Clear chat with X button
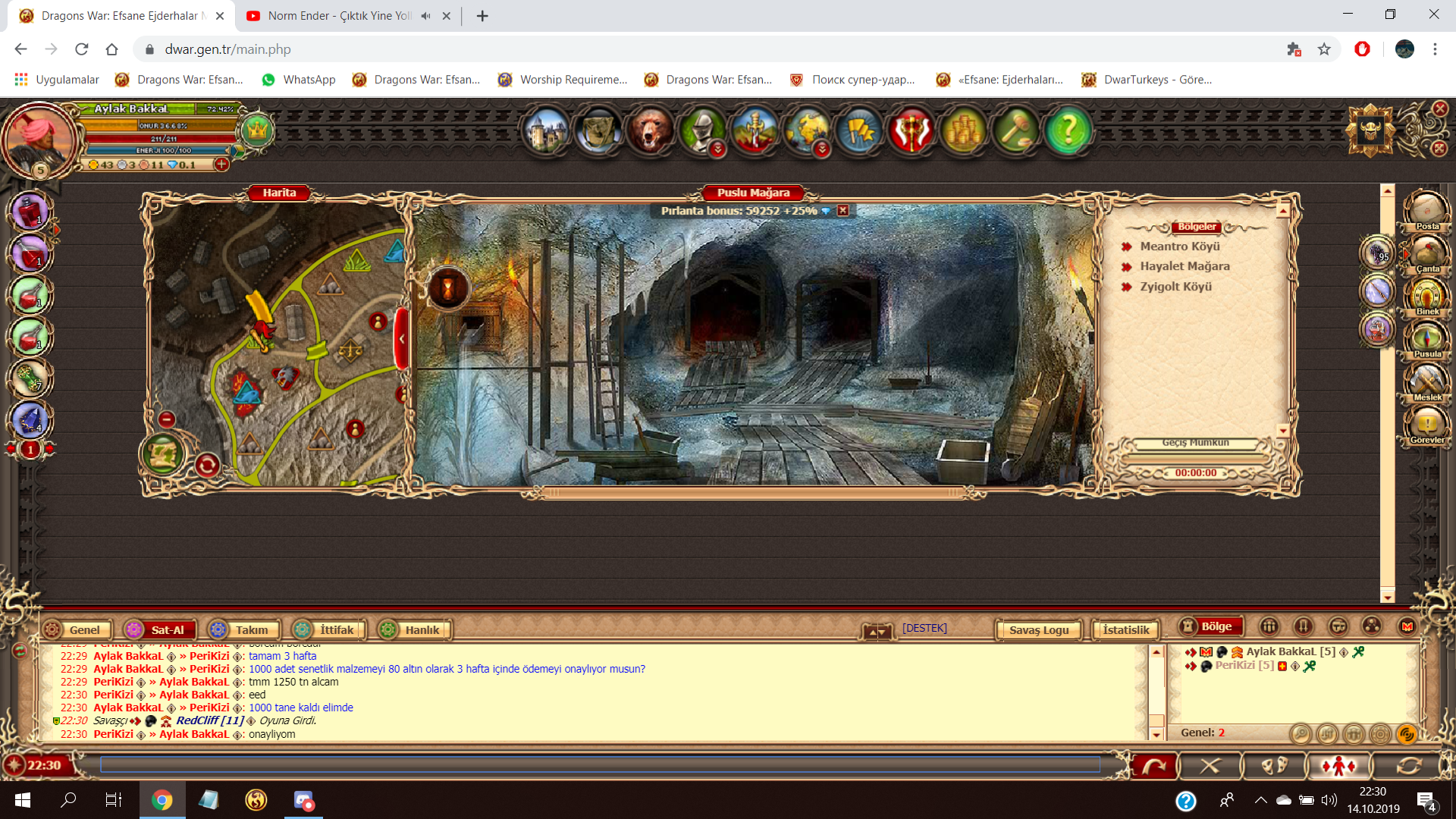 1210,766
